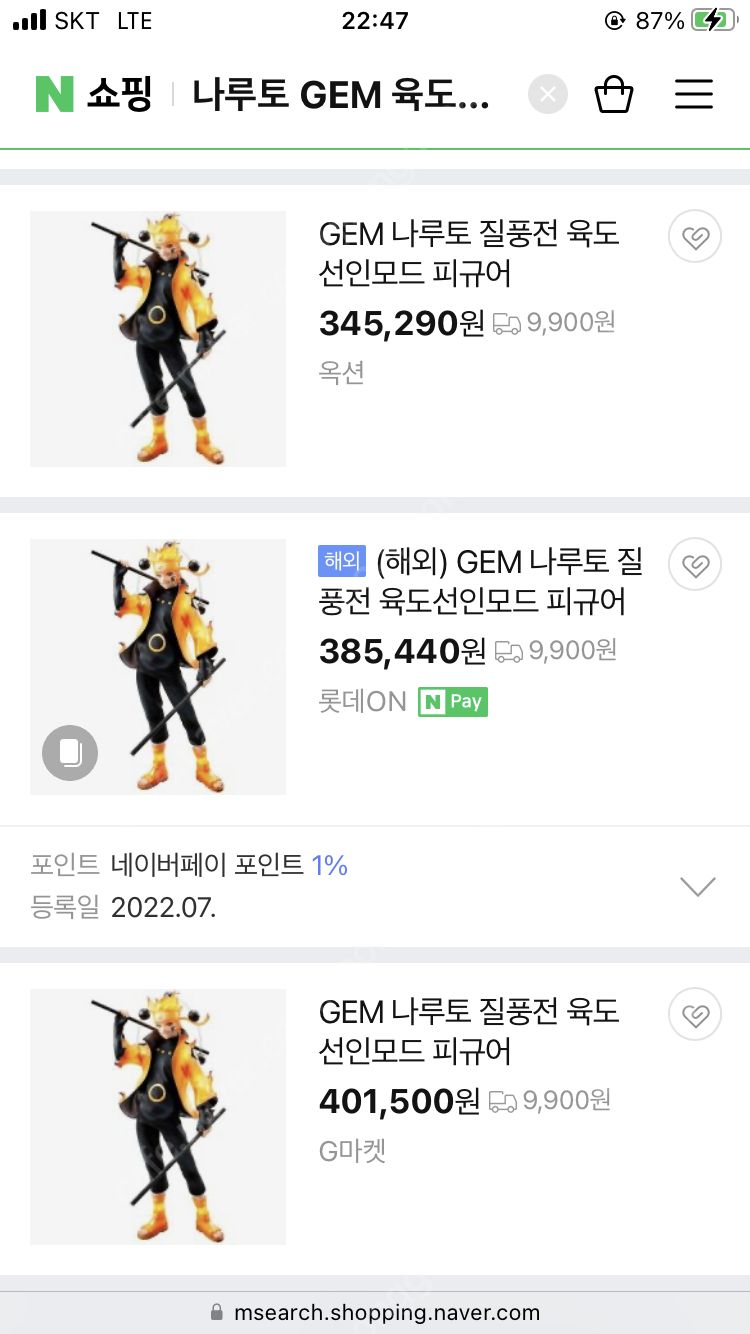Open the shopping cart icon

613,95
